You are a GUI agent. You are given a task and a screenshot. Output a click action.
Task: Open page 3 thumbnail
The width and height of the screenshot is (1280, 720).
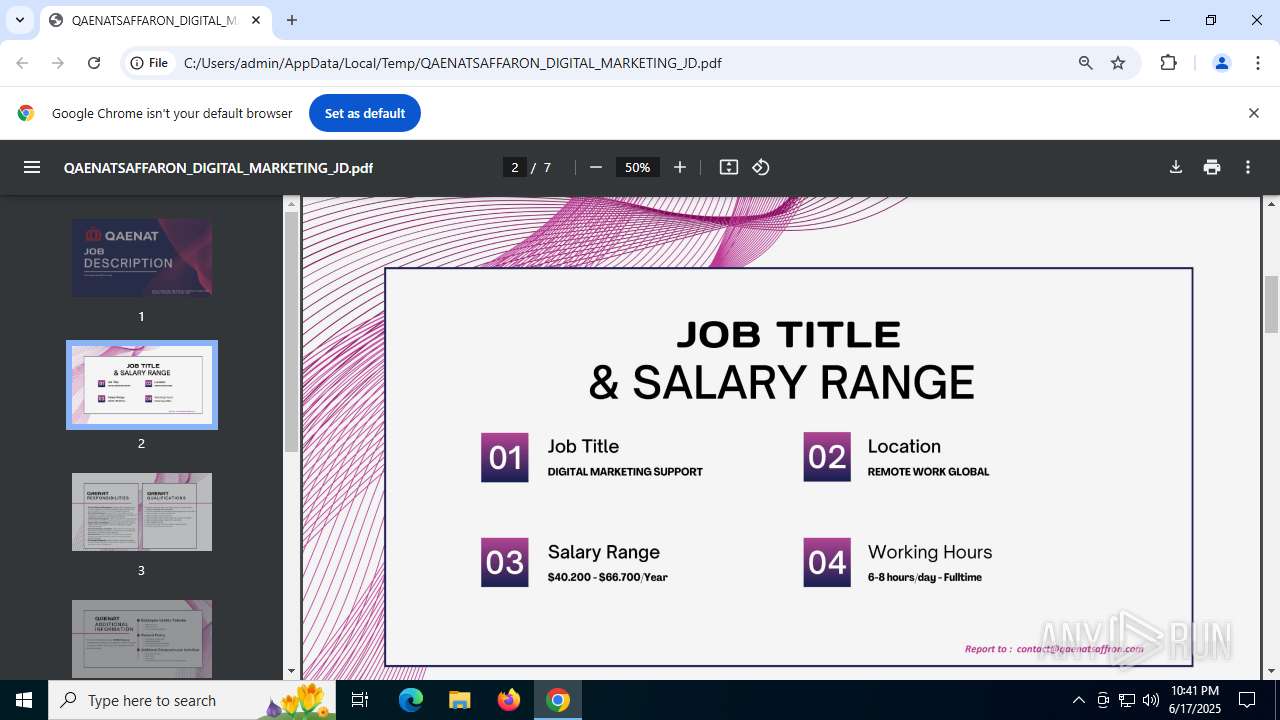pyautogui.click(x=142, y=512)
